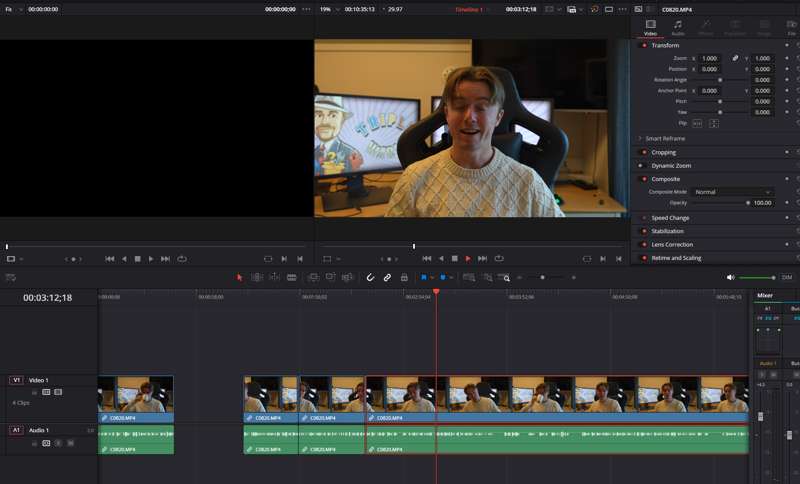The image size is (800, 484).
Task: Play reverse in the timeline viewer
Action: coord(441,259)
